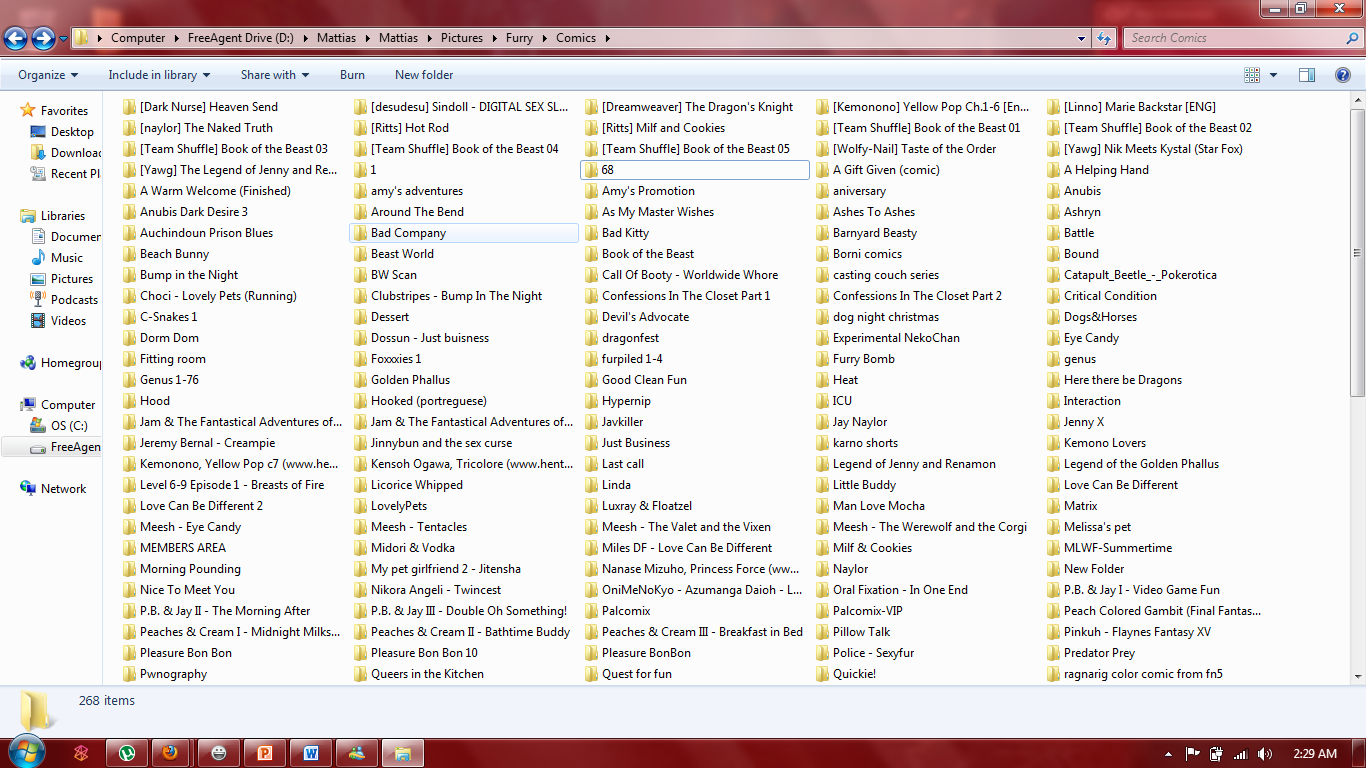1366x768 pixels.
Task: Click the Music library icon
Action: [38, 257]
